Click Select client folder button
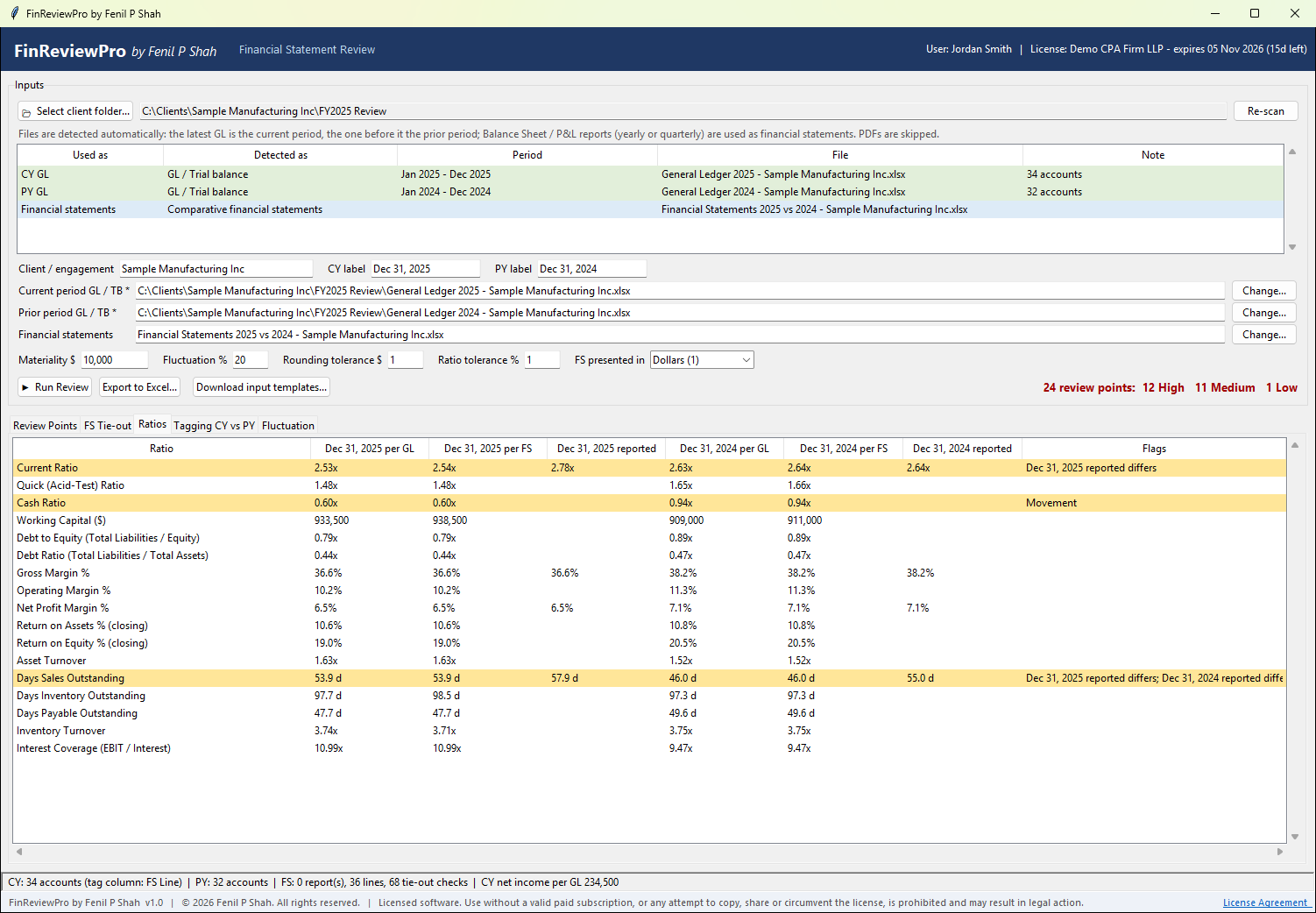1316x913 pixels. click(75, 111)
